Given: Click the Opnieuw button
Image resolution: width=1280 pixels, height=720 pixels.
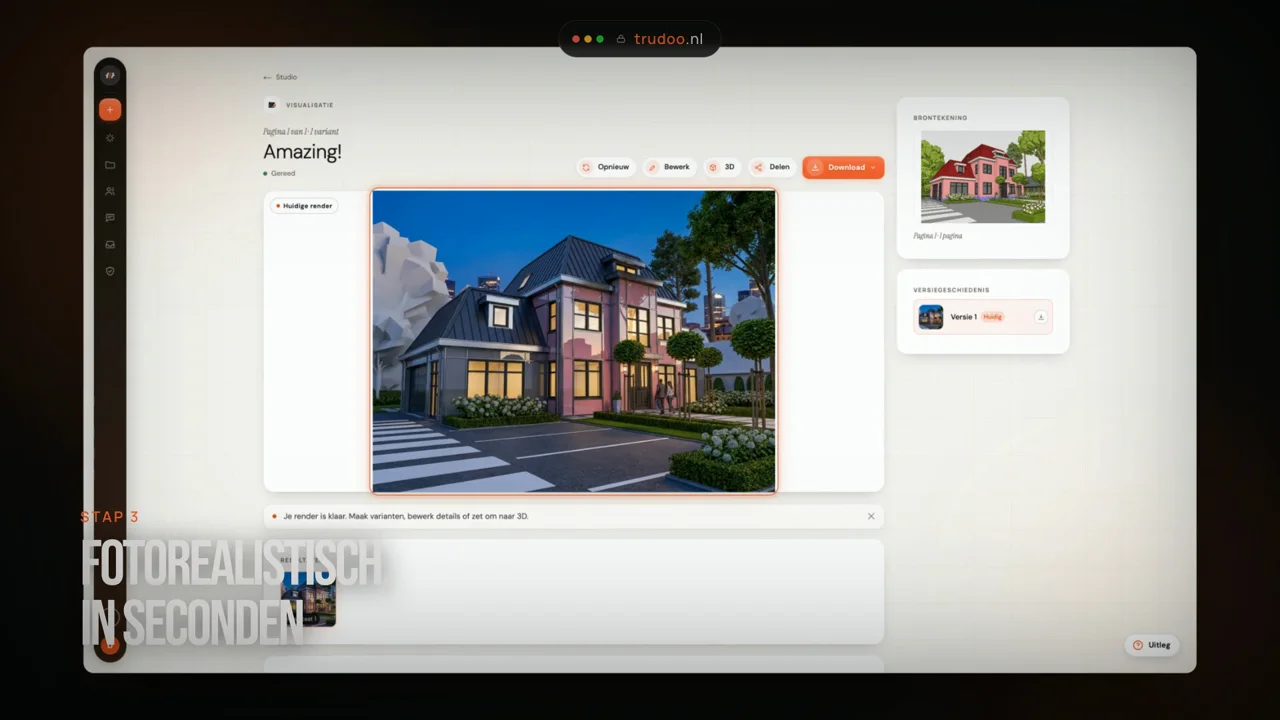Looking at the screenshot, I should pyautogui.click(x=606, y=167).
